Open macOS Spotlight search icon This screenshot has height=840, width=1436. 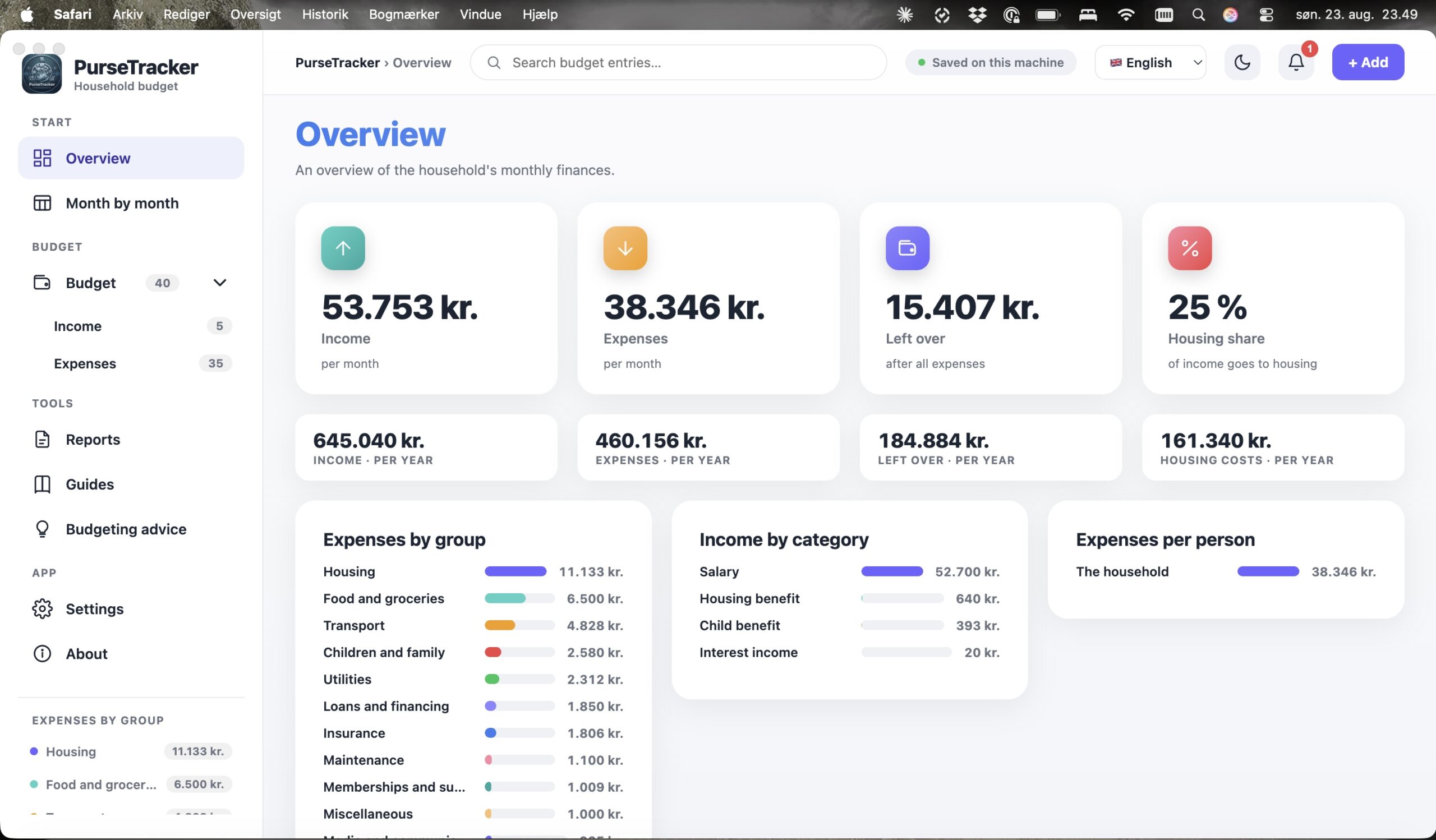coord(1198,15)
